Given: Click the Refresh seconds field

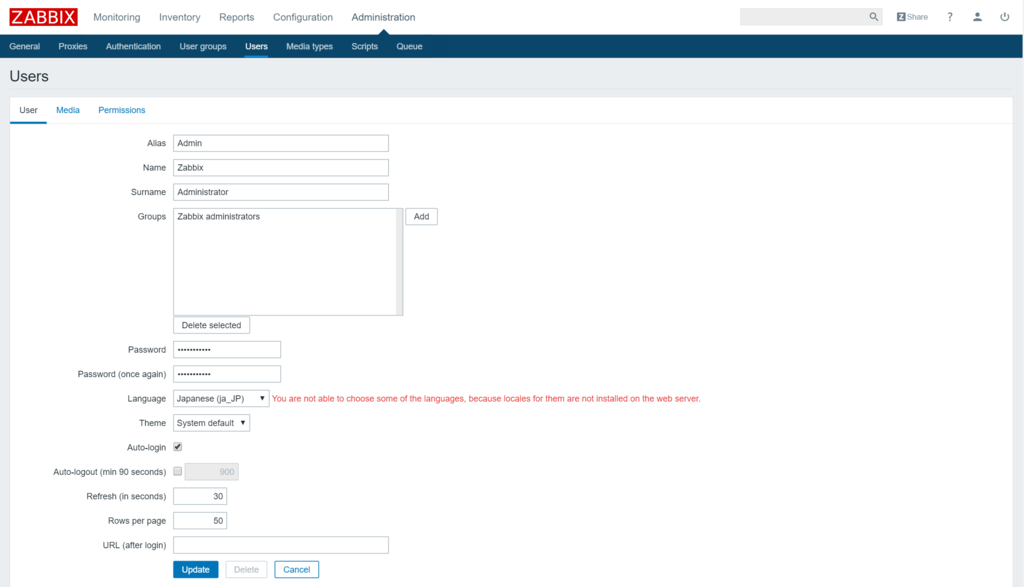Looking at the screenshot, I should click(x=200, y=496).
